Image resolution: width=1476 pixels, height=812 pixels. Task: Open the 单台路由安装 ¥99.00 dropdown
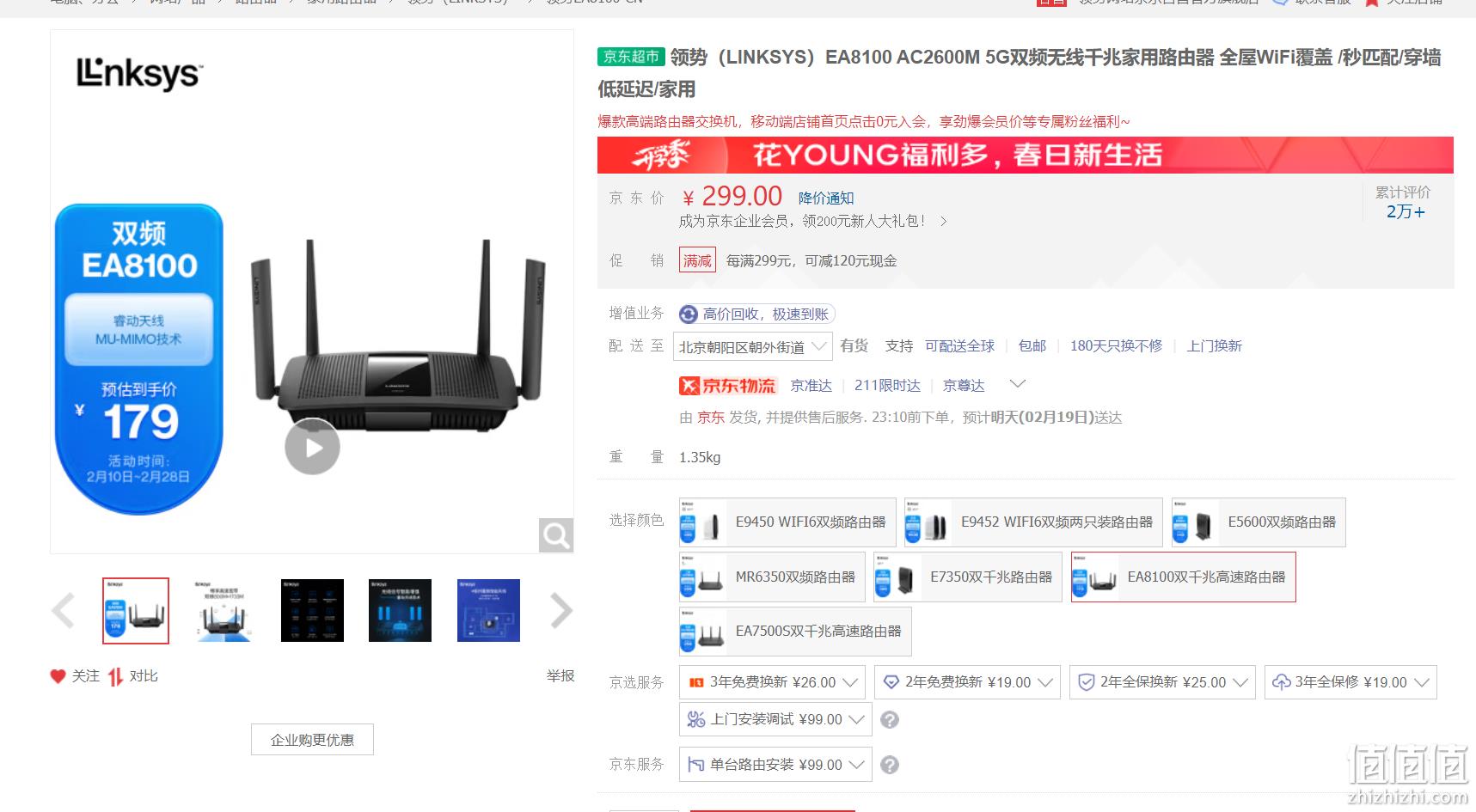pos(775,765)
